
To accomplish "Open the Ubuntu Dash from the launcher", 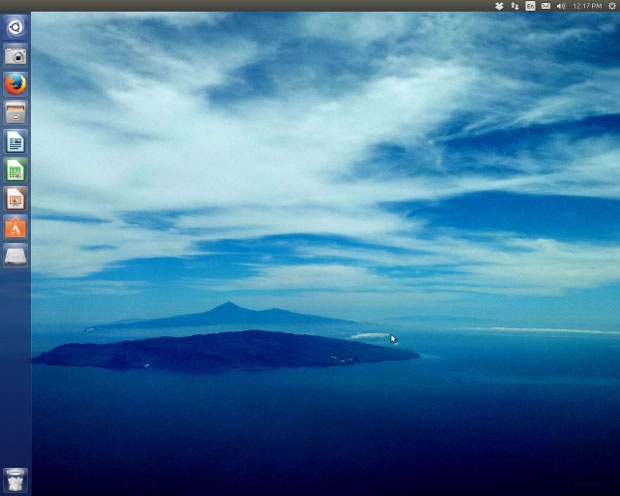I will click(x=15, y=27).
